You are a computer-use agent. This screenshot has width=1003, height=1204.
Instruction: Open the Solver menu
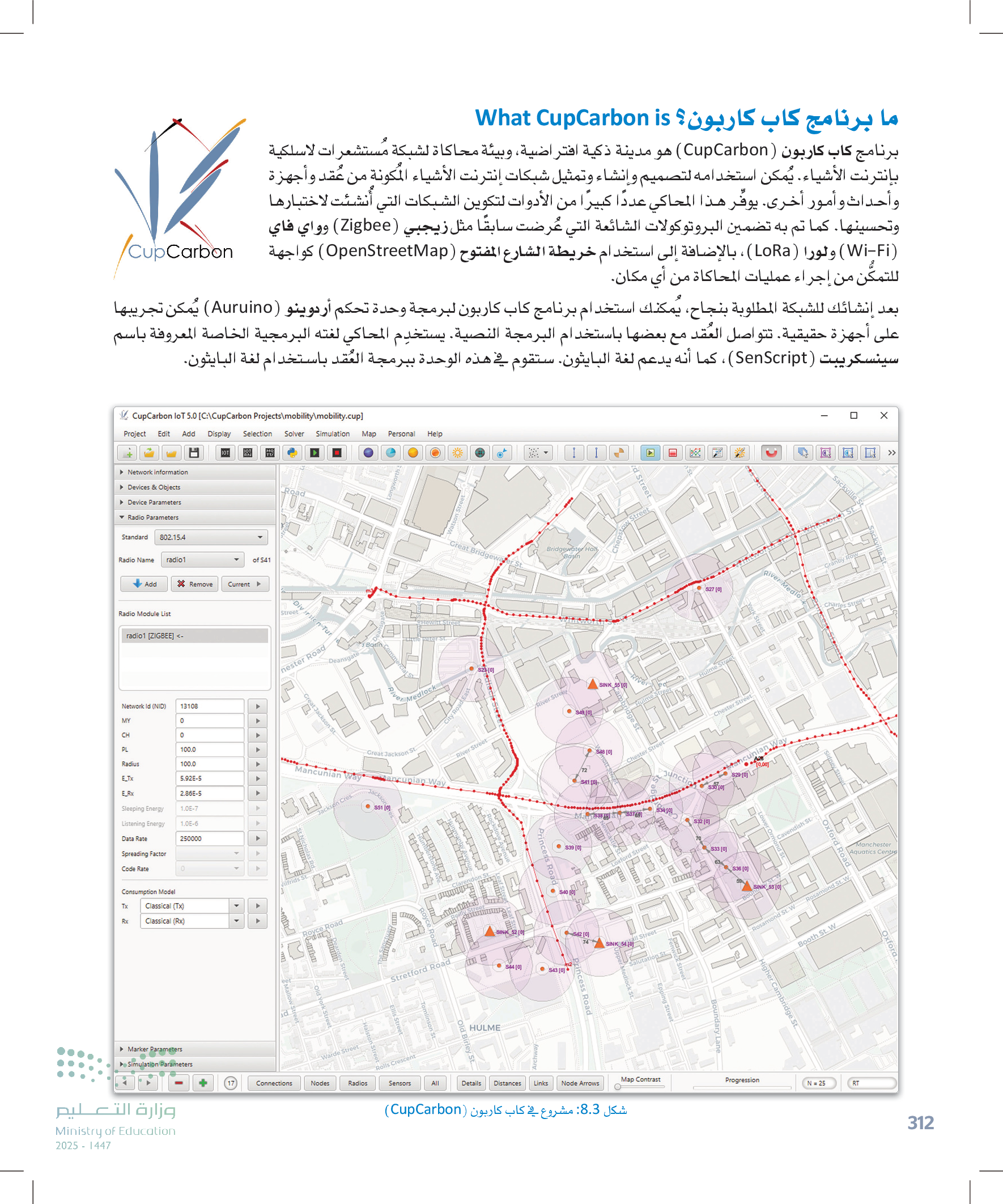tap(294, 434)
